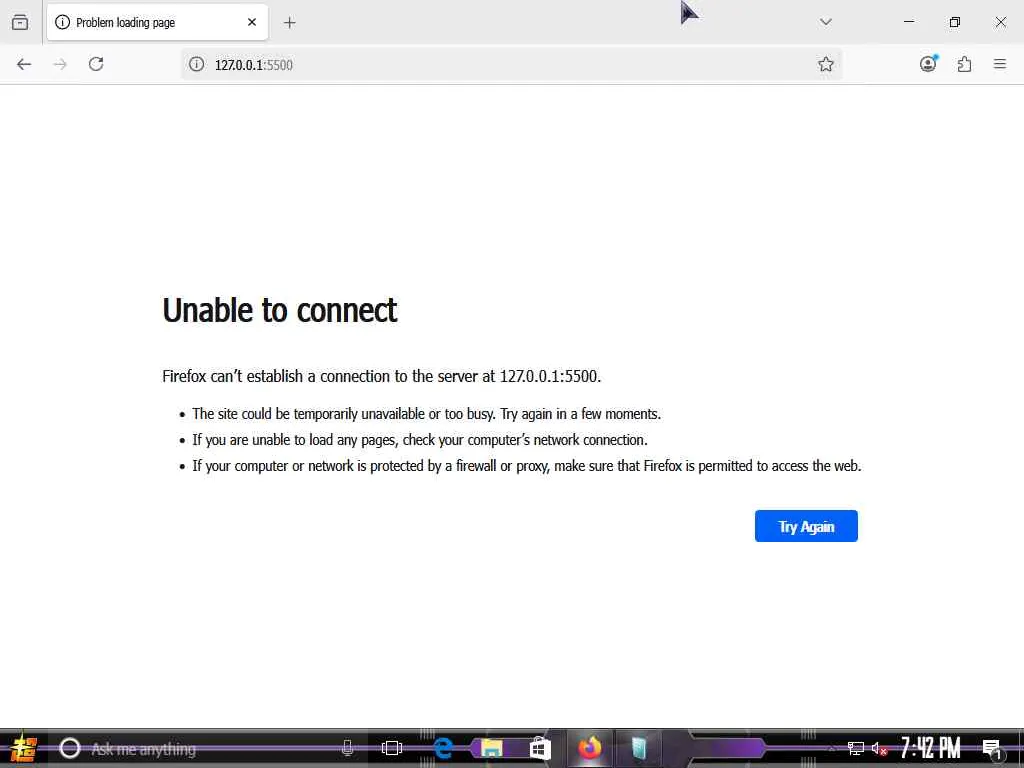Image resolution: width=1024 pixels, height=768 pixels.
Task: Open the Extensions puzzle icon
Action: coord(964,64)
